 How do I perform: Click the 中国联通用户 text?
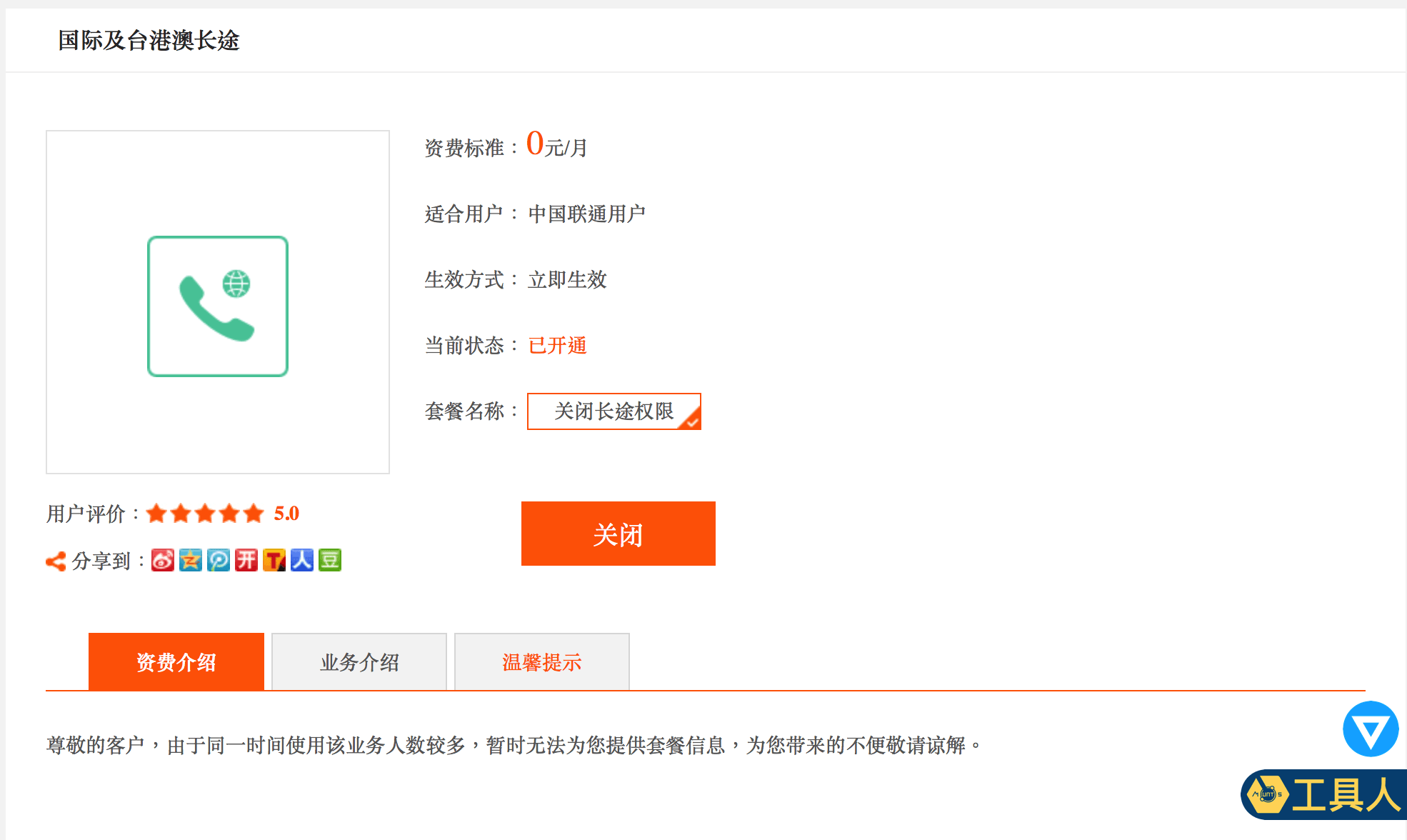(587, 214)
